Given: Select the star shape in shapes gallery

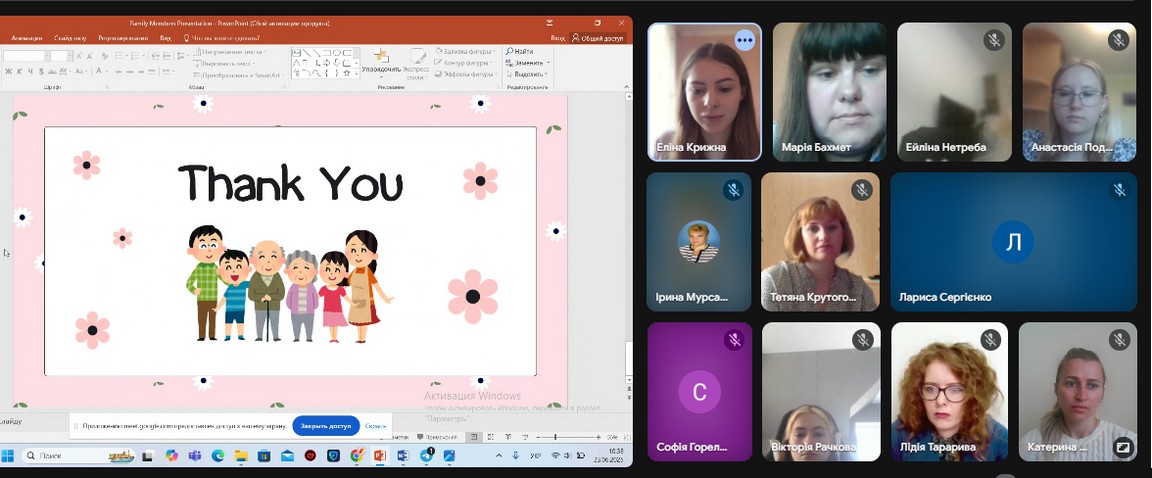Looking at the screenshot, I should click(346, 73).
